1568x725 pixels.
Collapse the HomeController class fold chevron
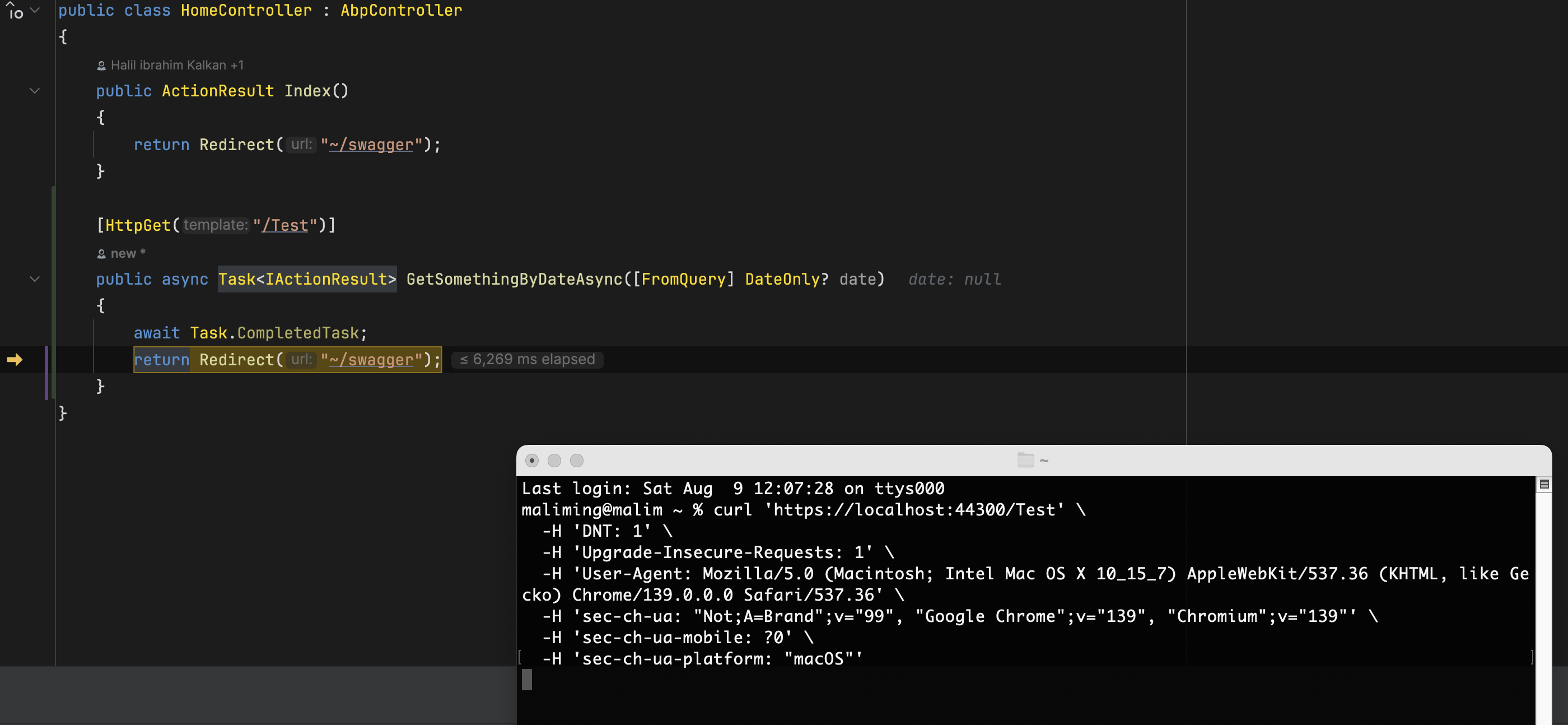(x=35, y=10)
